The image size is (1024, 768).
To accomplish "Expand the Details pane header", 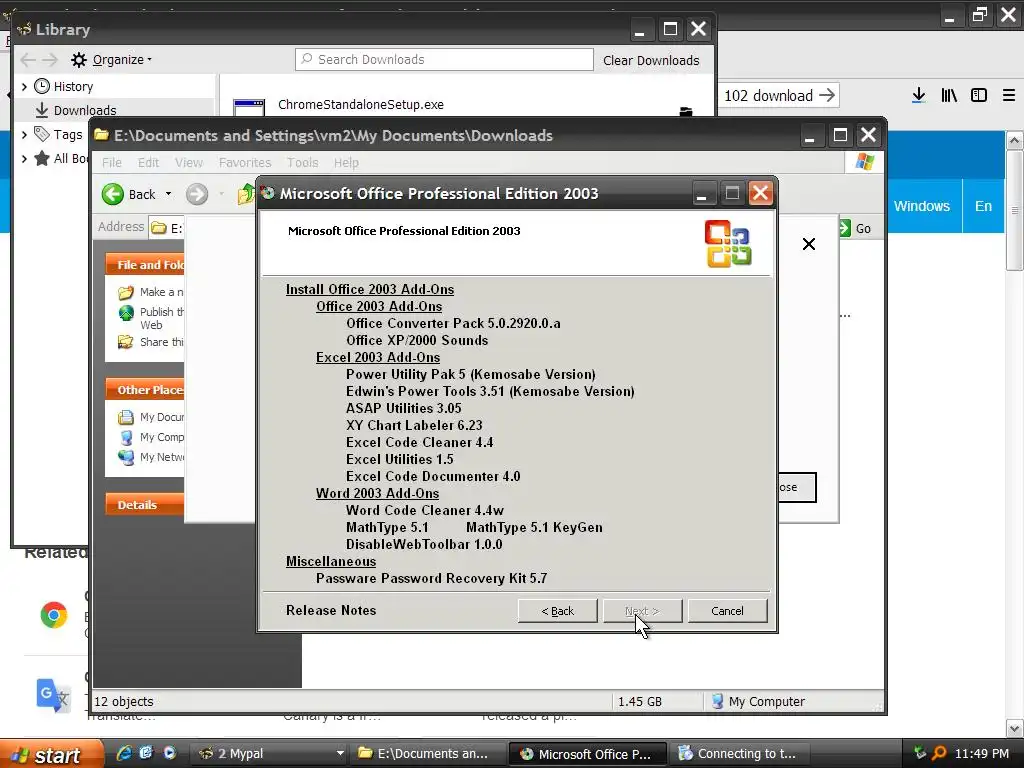I will coord(145,504).
